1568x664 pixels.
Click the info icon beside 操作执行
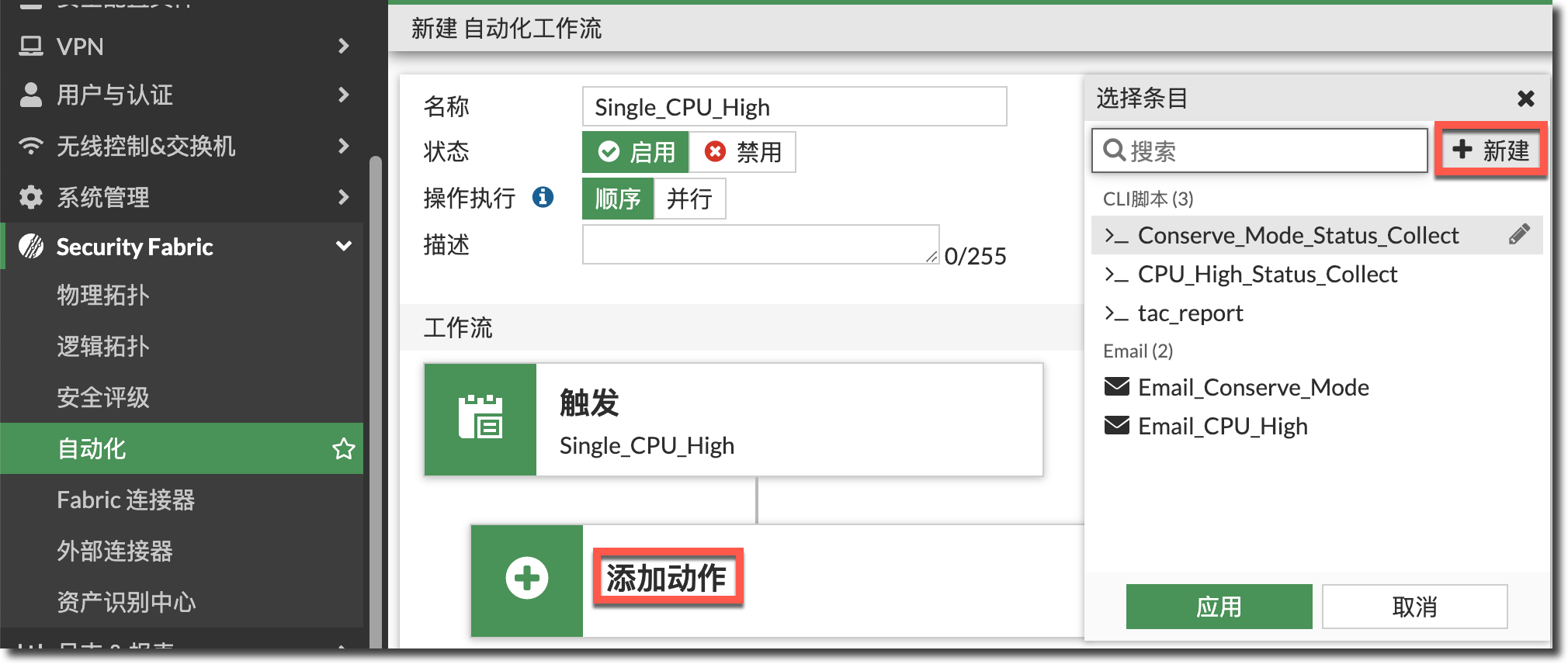point(543,198)
